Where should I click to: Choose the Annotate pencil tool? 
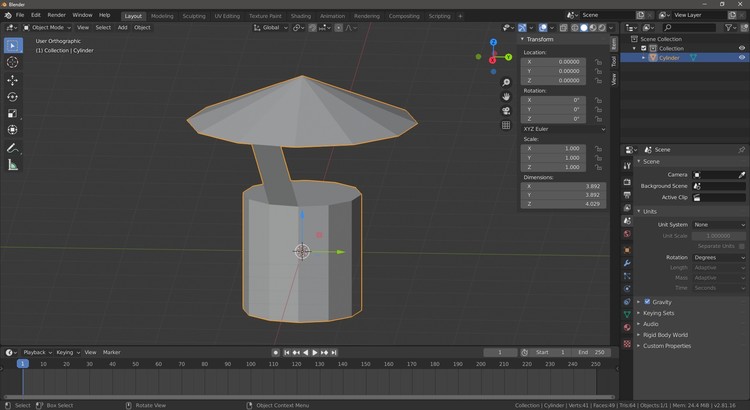[x=13, y=148]
